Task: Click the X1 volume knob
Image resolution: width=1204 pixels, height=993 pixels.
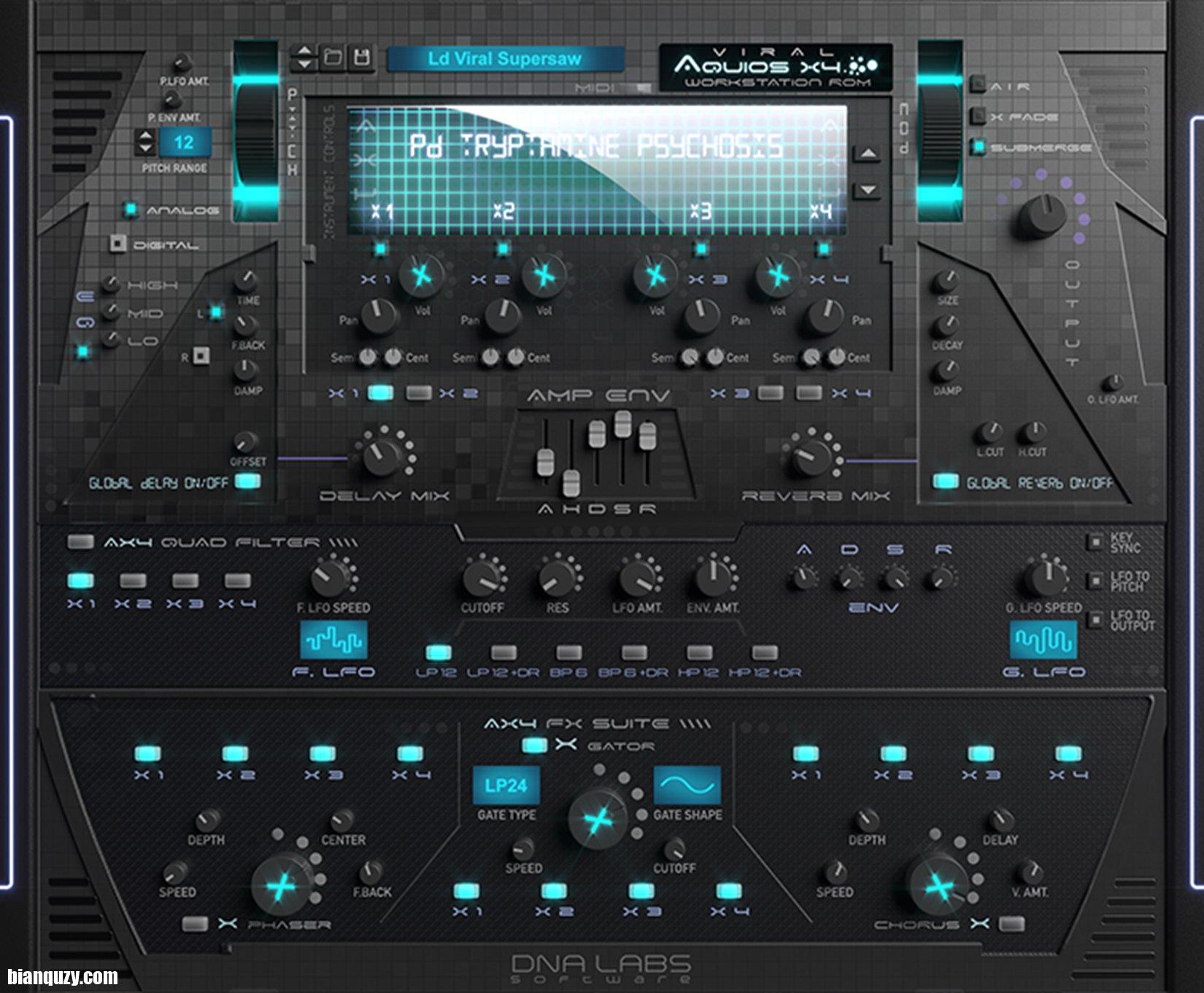Action: [x=421, y=276]
